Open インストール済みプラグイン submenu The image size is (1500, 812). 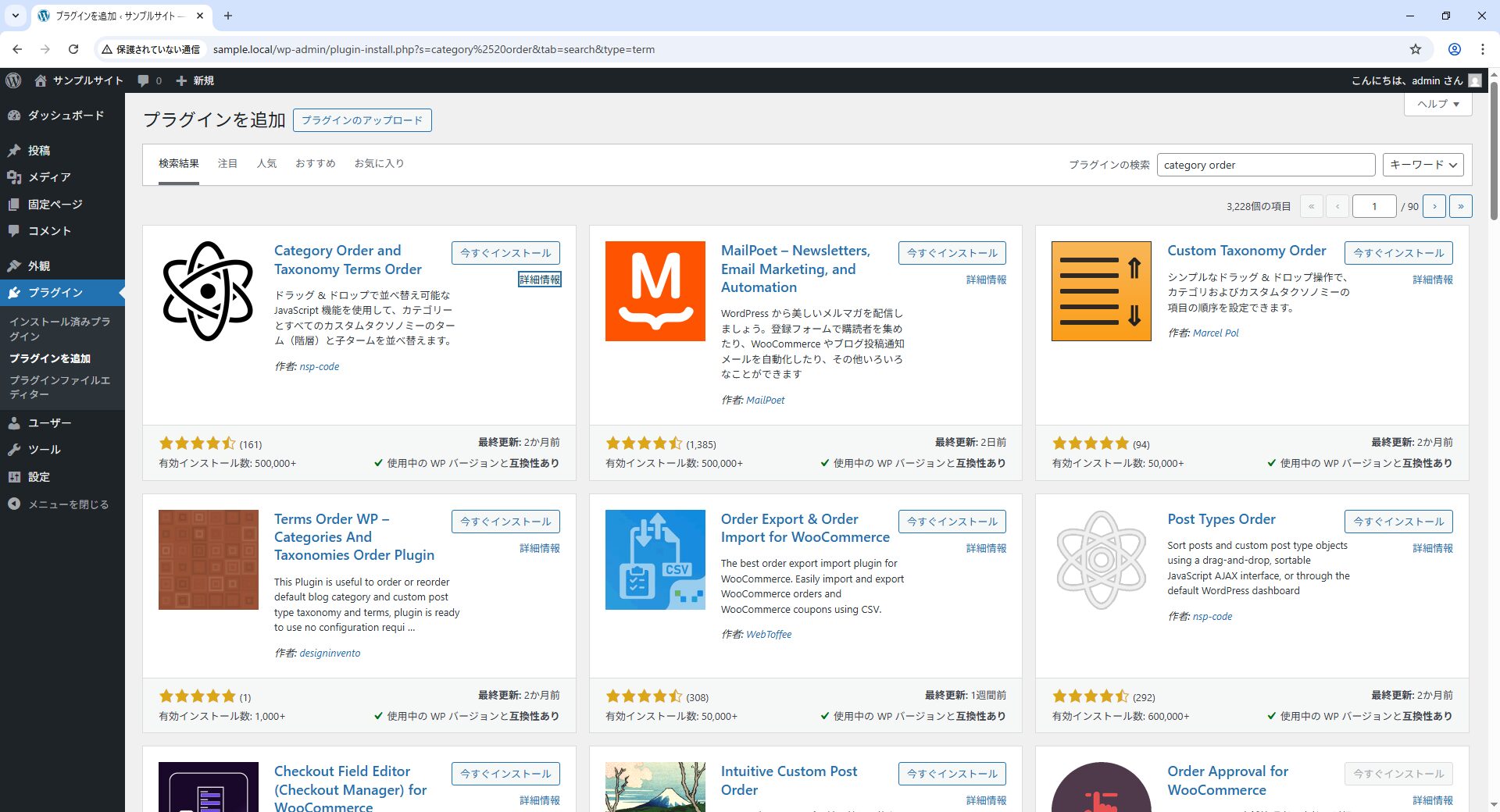[59, 329]
